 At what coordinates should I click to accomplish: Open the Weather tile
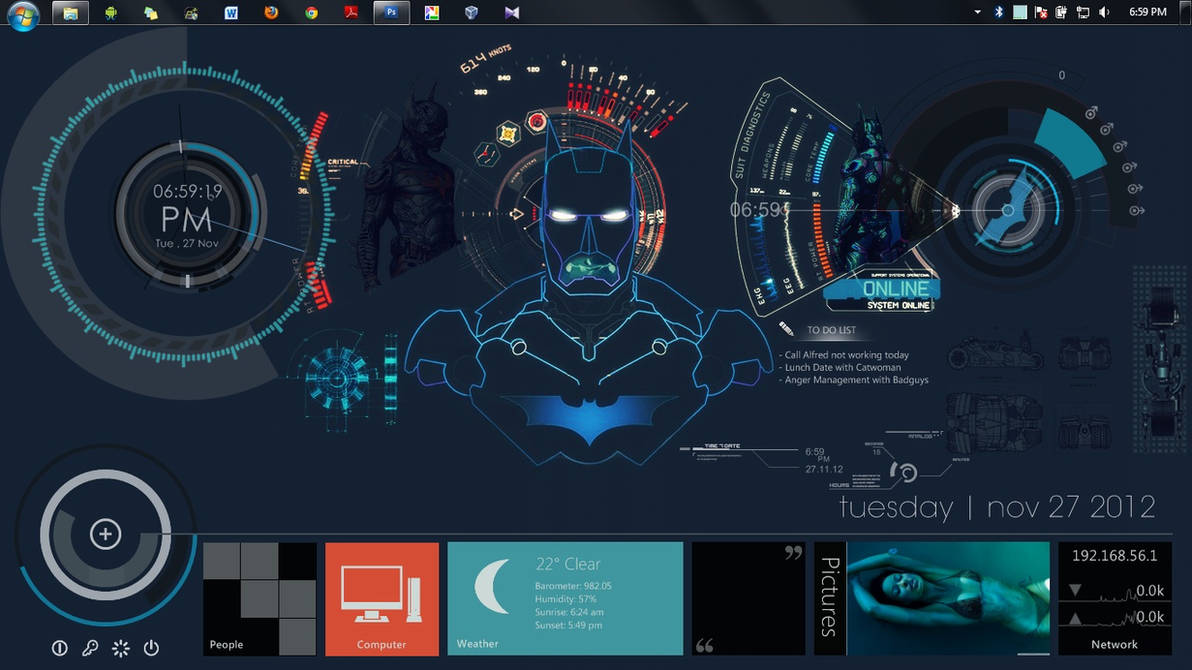click(565, 599)
